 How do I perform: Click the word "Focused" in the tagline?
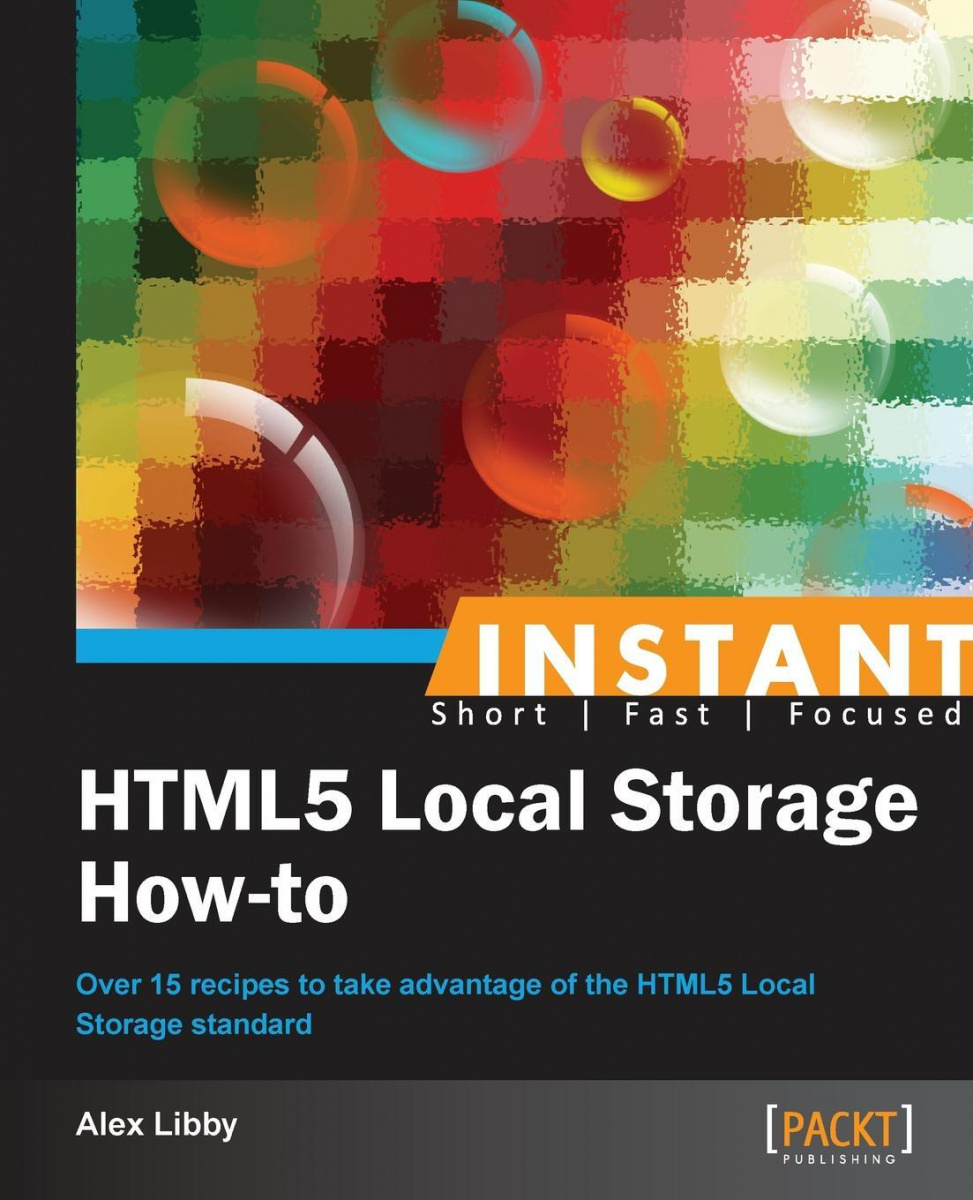[x=874, y=714]
